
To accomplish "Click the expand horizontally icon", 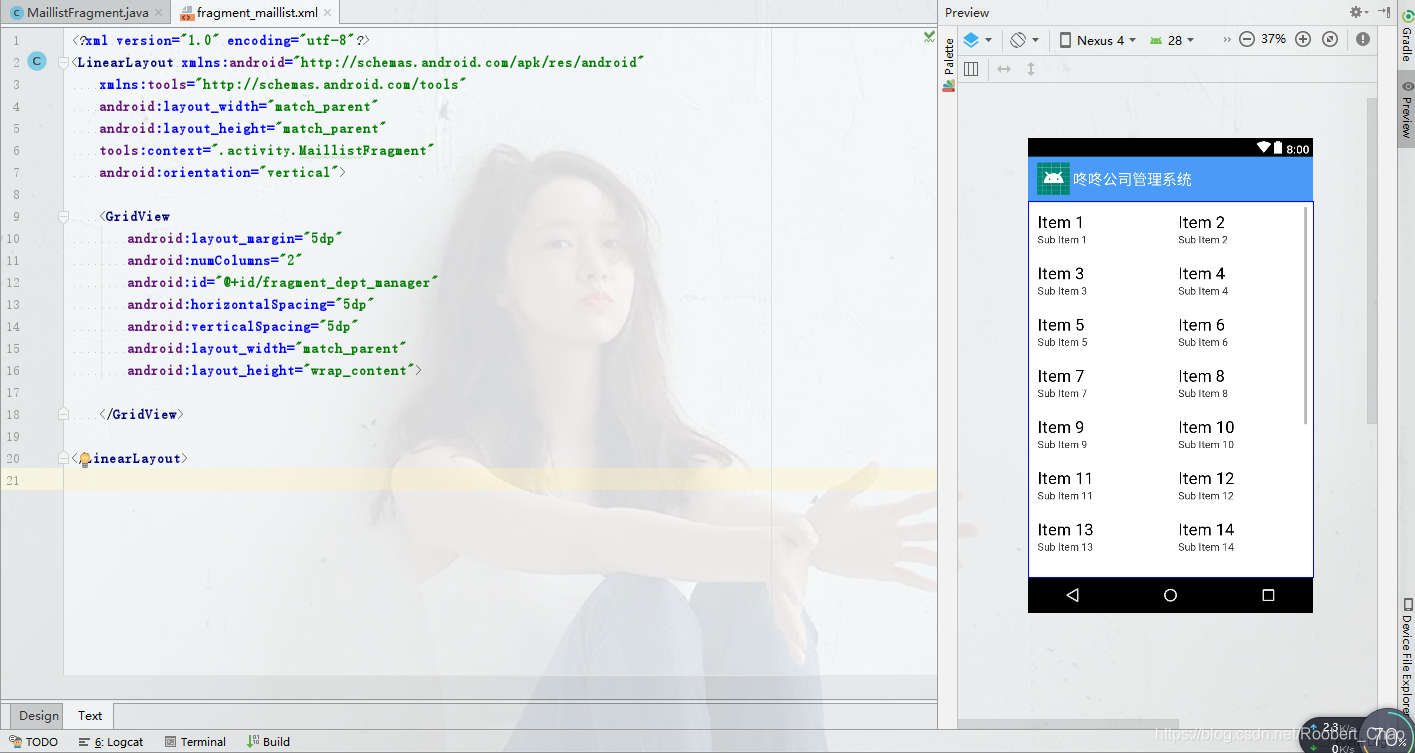I will coord(1004,69).
